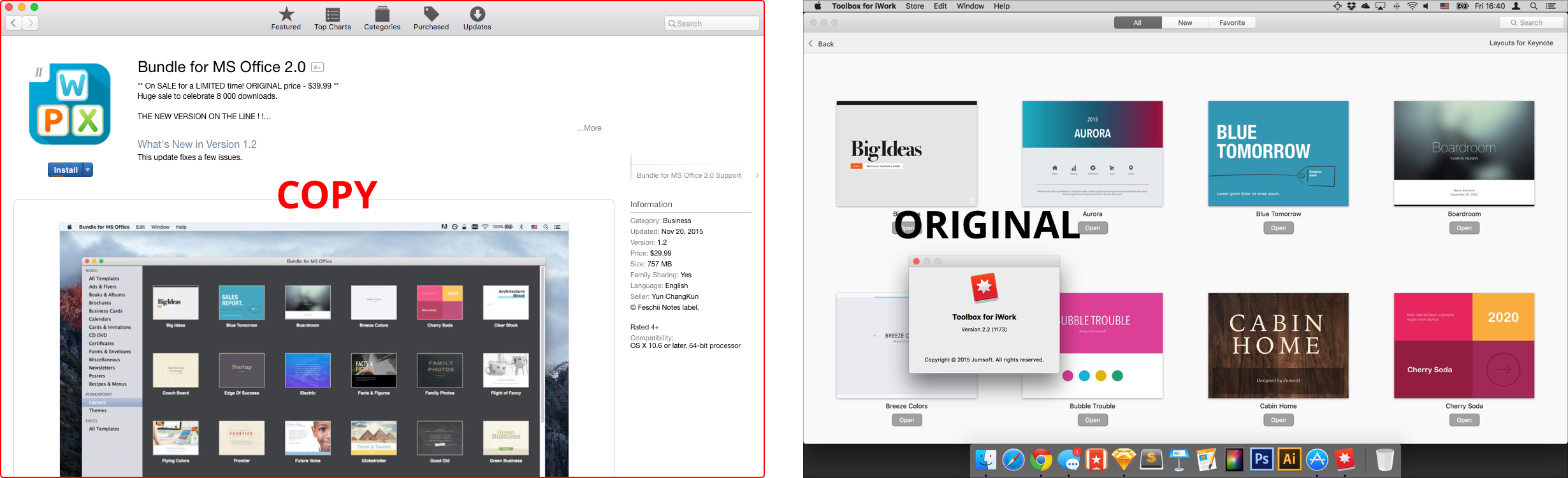Open Dropbox menu bar icon

[1351, 6]
